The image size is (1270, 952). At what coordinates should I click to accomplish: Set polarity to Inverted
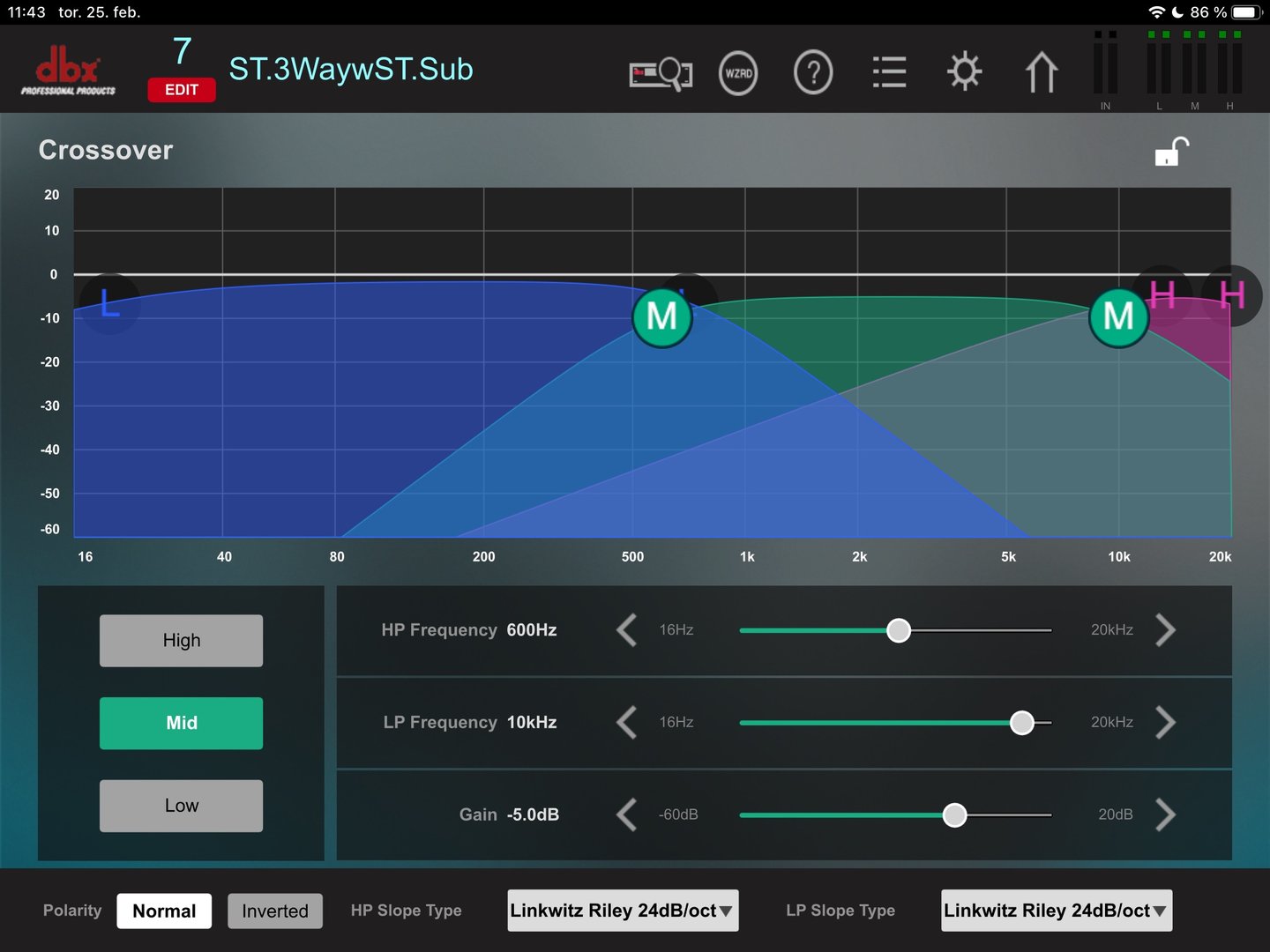tap(275, 911)
